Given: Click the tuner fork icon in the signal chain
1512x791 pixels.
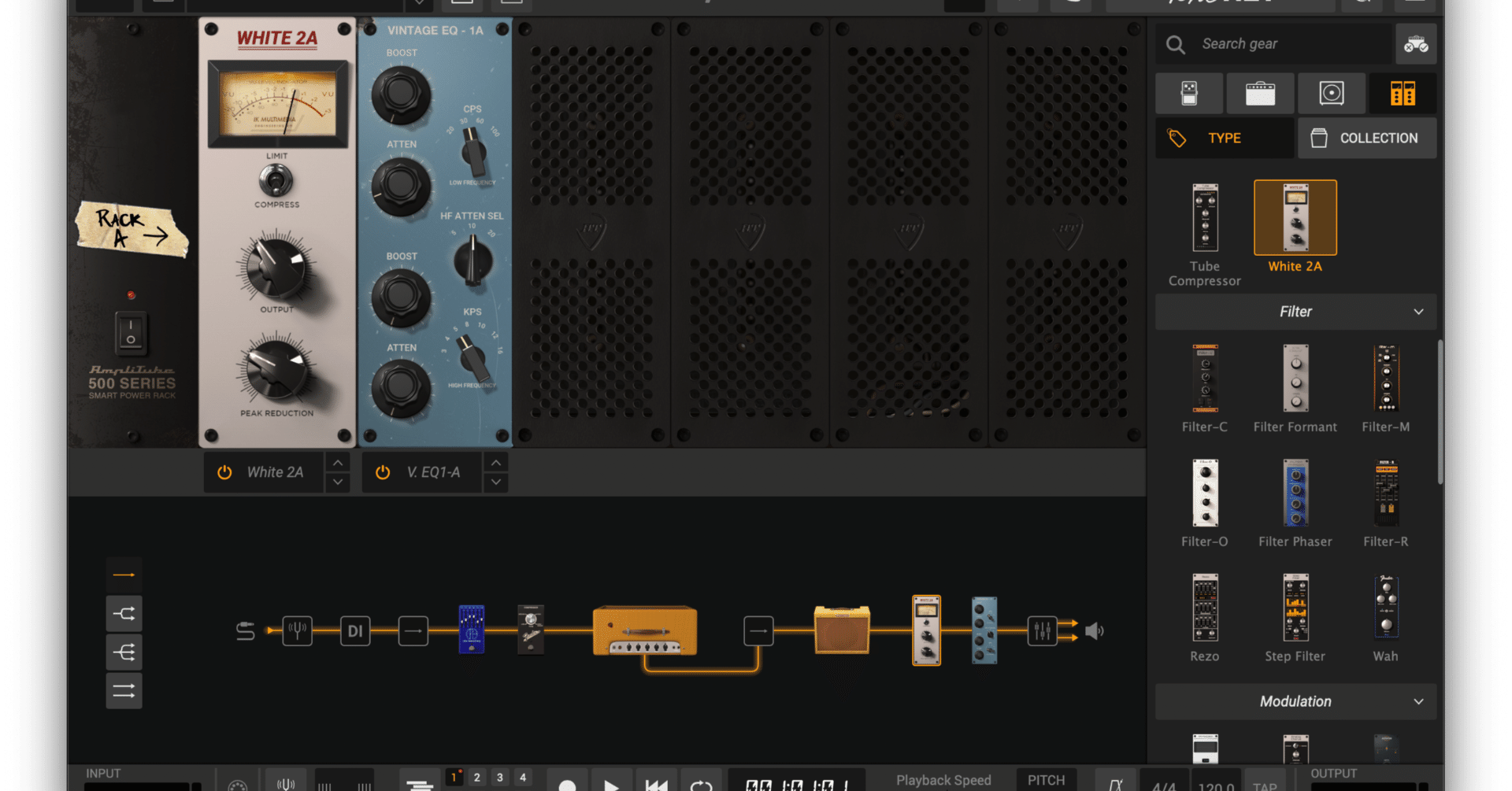Looking at the screenshot, I should click(x=297, y=630).
